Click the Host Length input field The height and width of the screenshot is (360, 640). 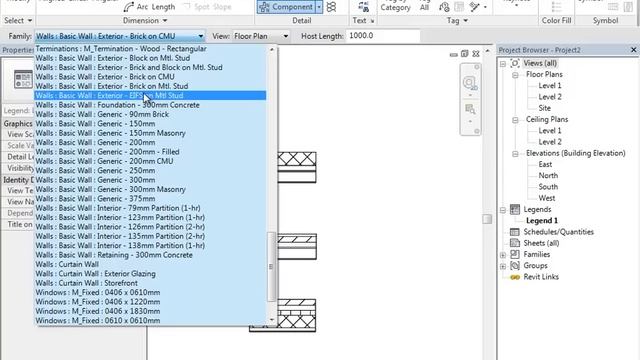382,36
